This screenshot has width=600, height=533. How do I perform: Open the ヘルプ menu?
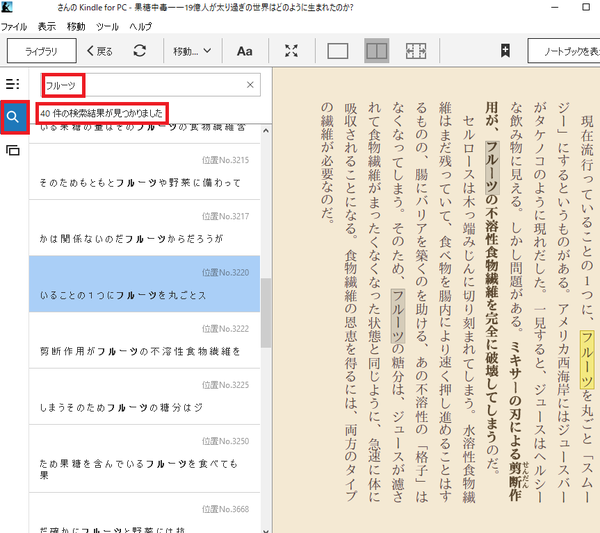pyautogui.click(x=140, y=26)
